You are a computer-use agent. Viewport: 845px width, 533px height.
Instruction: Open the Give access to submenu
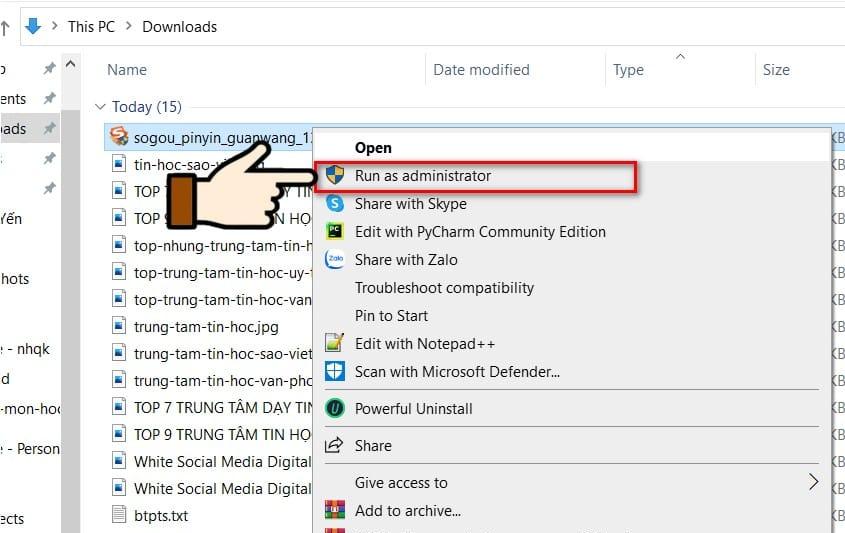(x=572, y=482)
